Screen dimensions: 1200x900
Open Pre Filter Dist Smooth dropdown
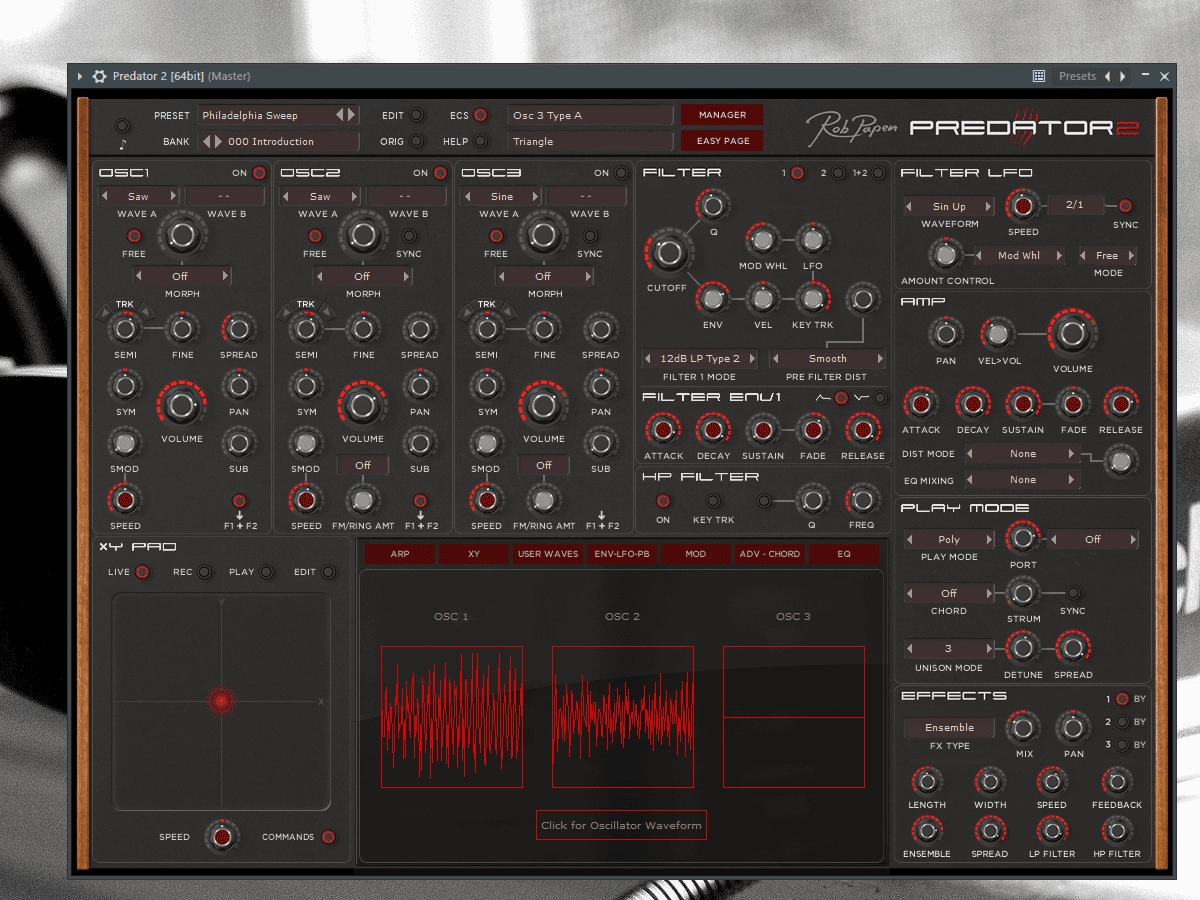[x=827, y=358]
